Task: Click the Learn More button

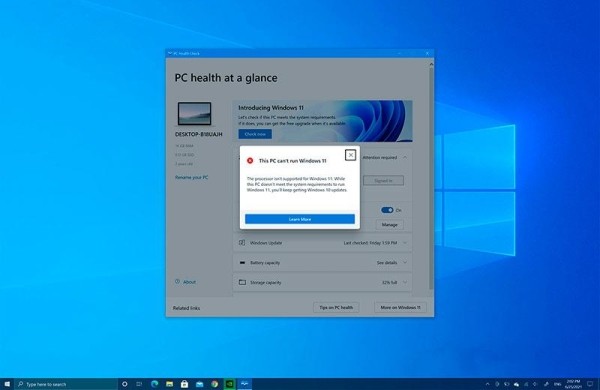Action: click(300, 219)
